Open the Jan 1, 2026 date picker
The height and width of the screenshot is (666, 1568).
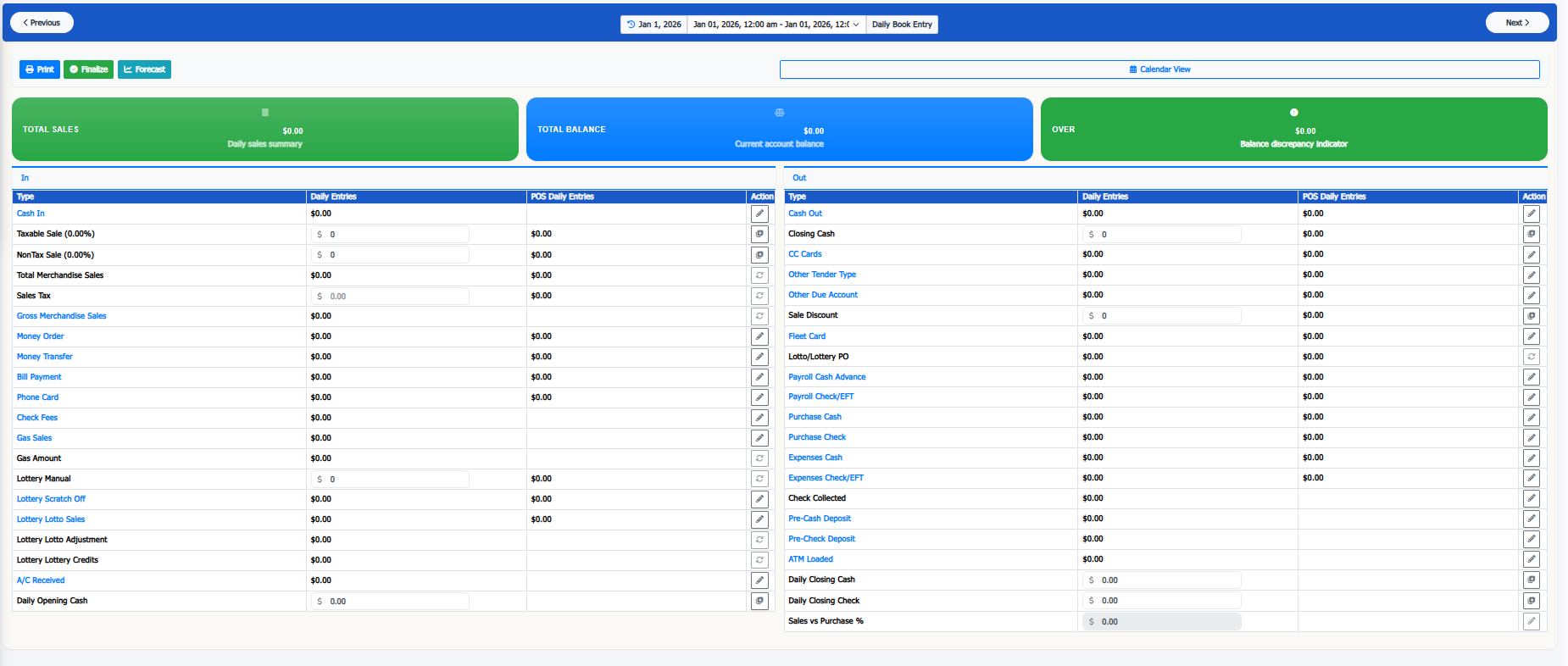[653, 25]
